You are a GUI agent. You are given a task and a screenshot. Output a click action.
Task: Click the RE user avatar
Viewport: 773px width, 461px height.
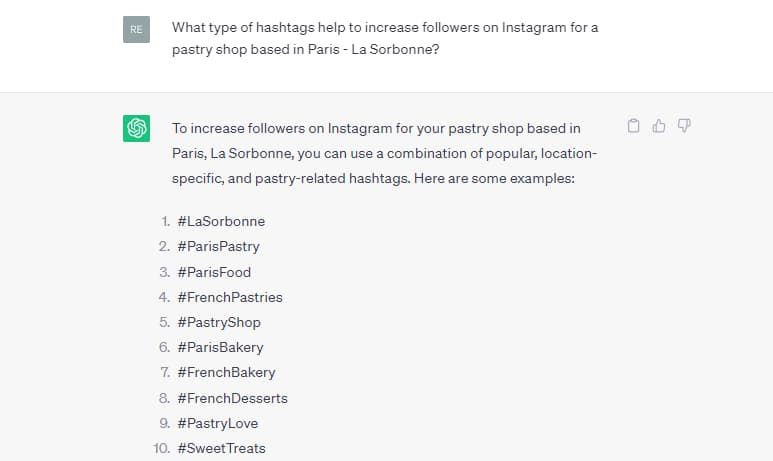[137, 29]
